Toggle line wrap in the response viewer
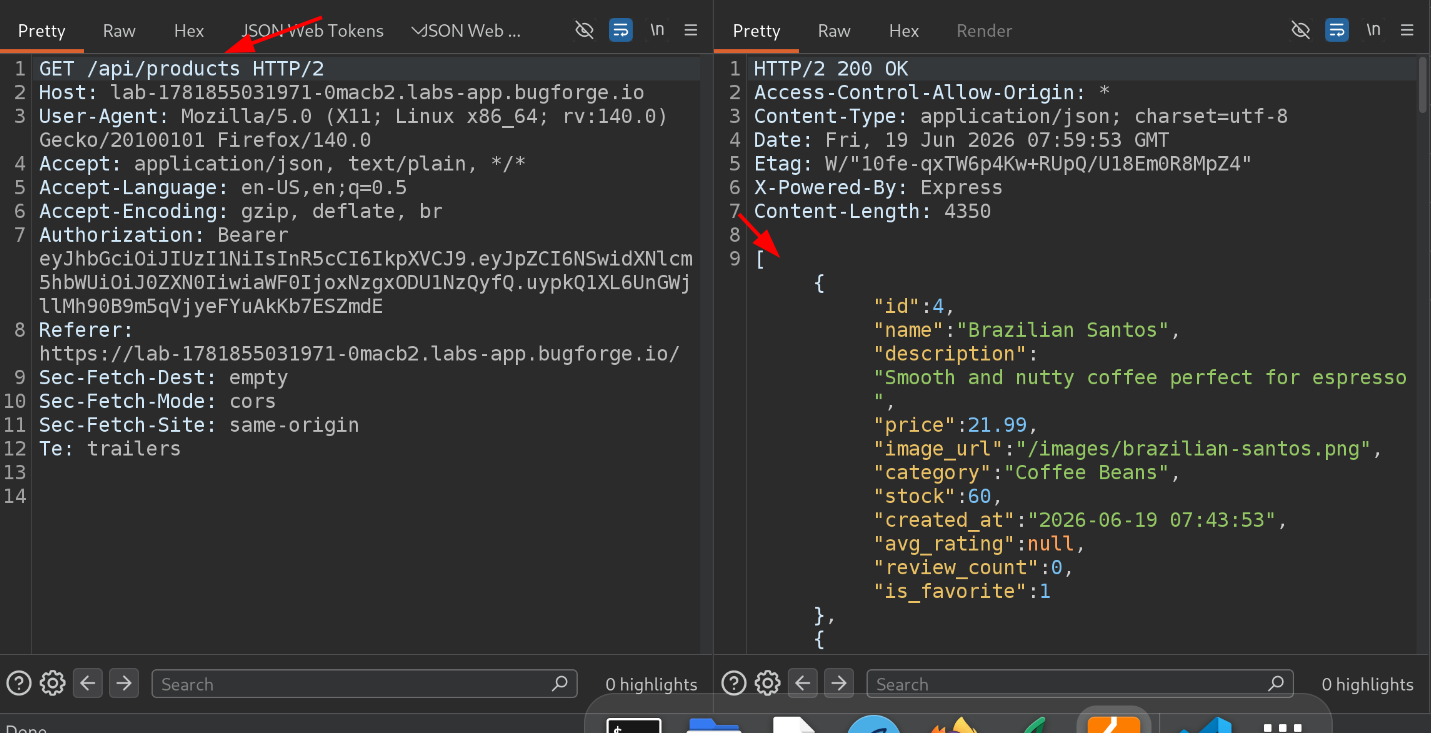 click(1337, 30)
